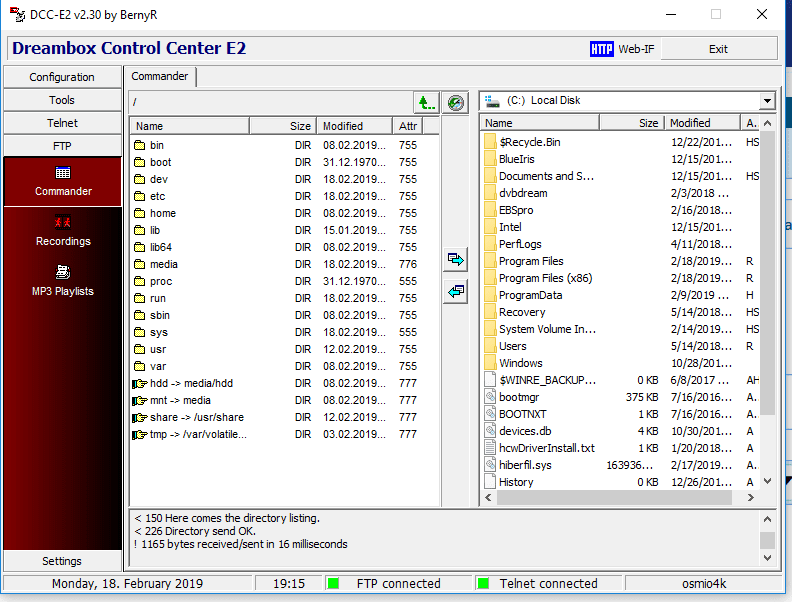Sort remote list by Attr column
This screenshot has width=792, height=602.
[x=408, y=126]
